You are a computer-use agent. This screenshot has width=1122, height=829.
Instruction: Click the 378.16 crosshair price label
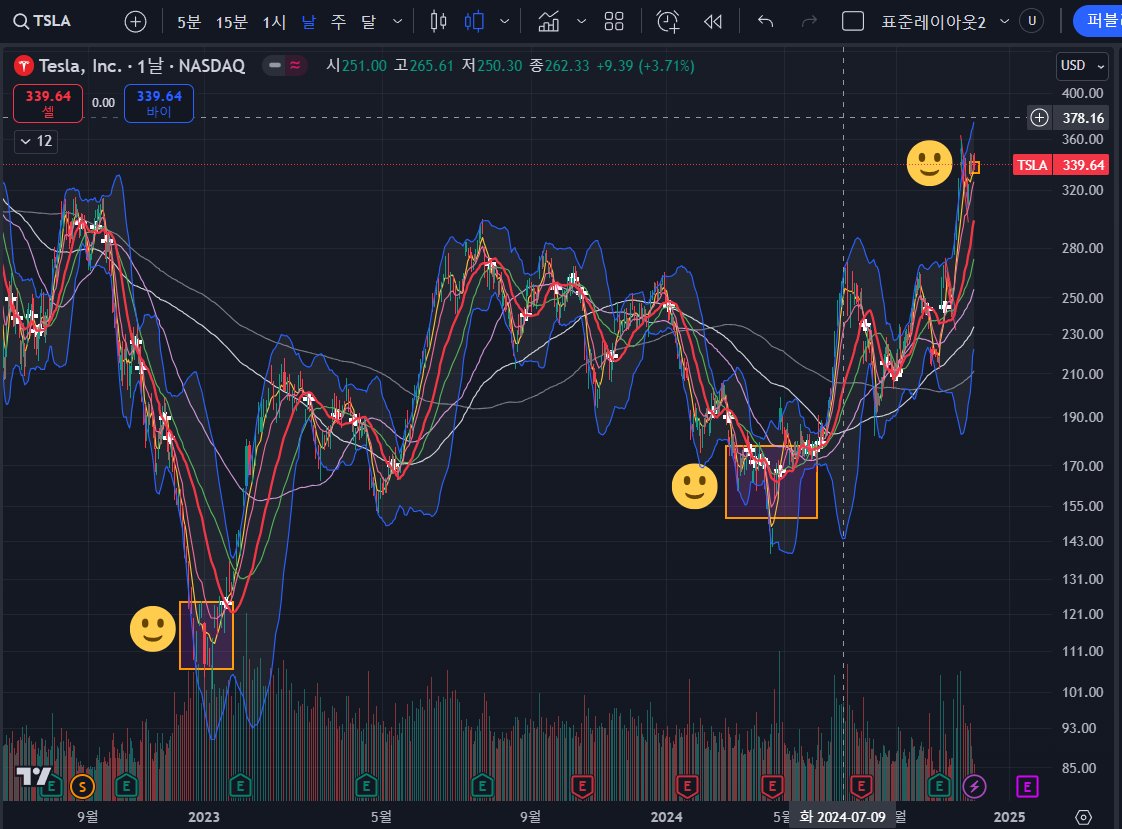click(x=1083, y=117)
